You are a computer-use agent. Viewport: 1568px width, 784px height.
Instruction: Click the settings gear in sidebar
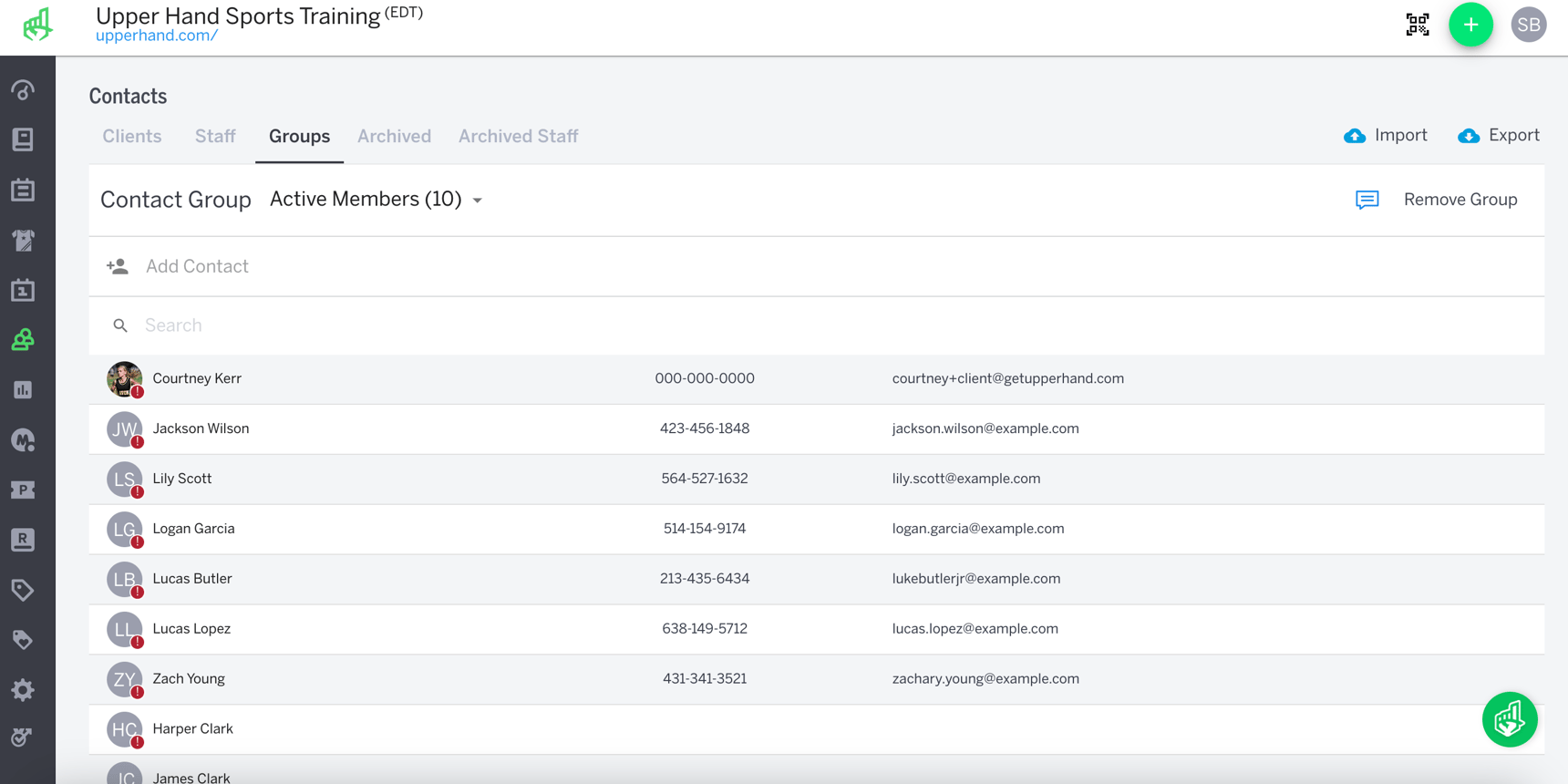point(23,690)
